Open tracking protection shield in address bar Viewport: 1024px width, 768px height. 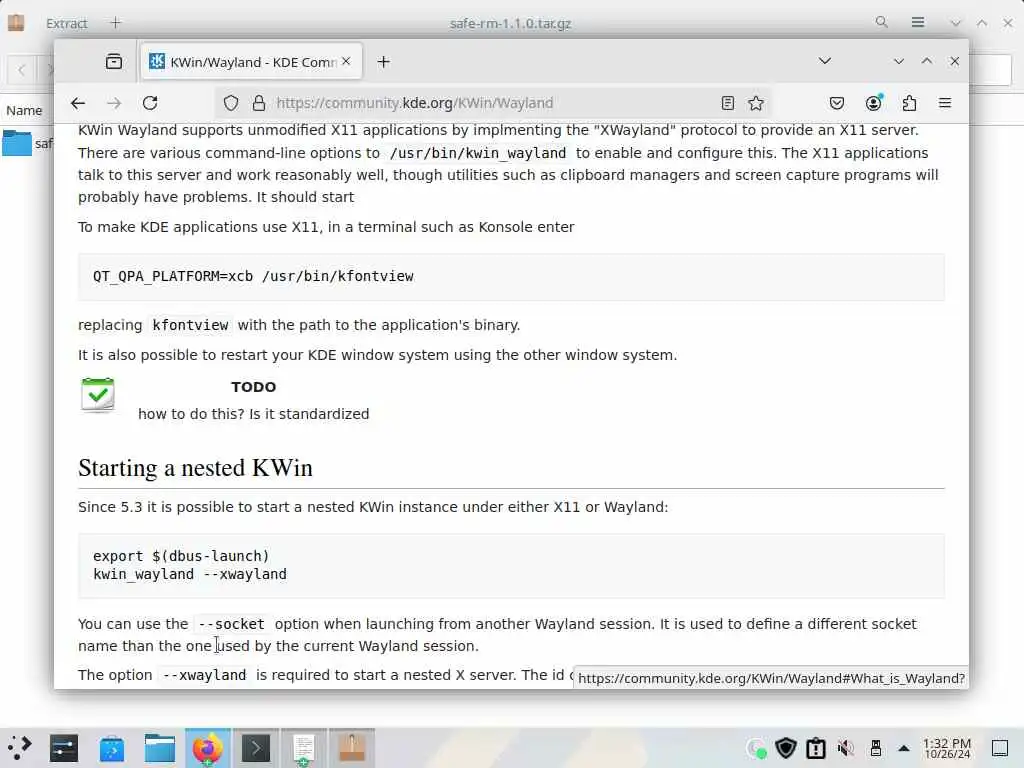pos(231,103)
